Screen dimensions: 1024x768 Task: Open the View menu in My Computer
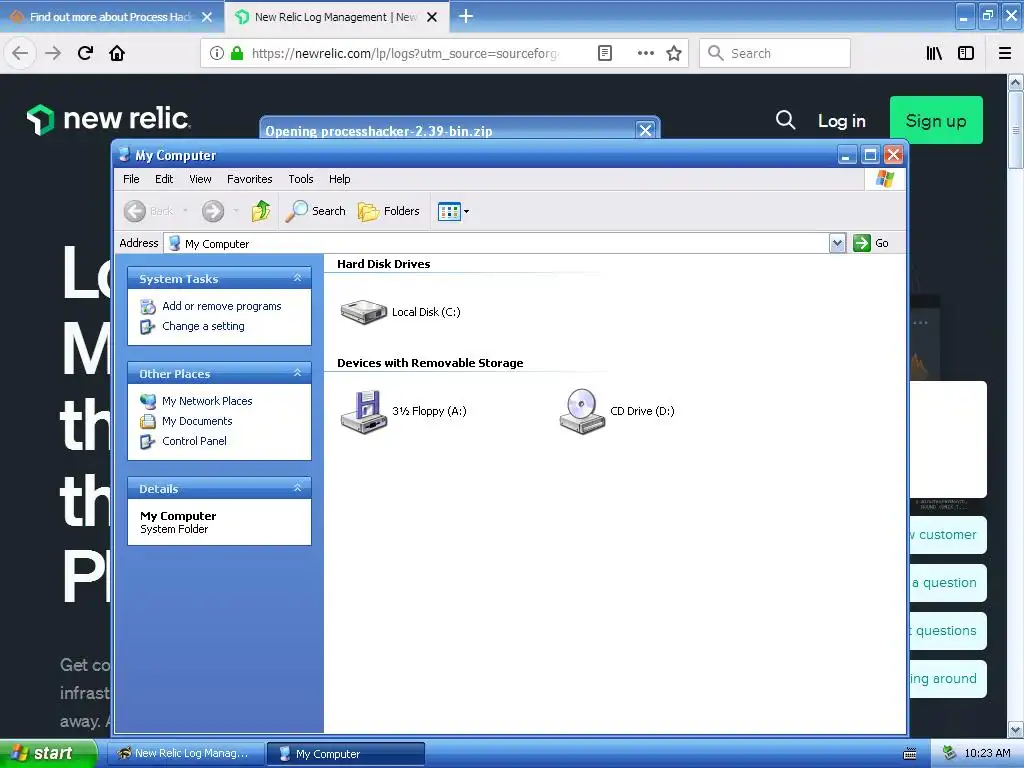[x=200, y=179]
